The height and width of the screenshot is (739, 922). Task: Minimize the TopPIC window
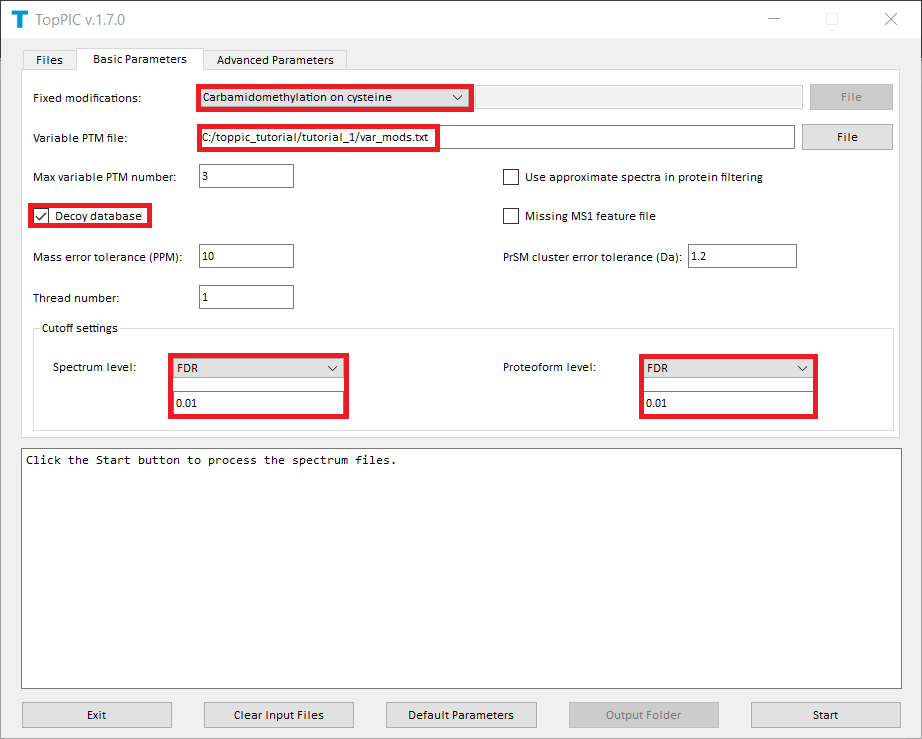coord(772,19)
